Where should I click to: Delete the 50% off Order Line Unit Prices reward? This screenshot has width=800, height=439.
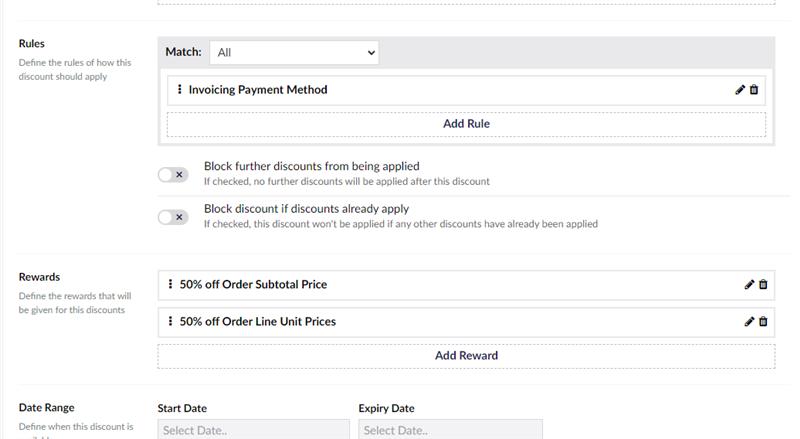763,322
